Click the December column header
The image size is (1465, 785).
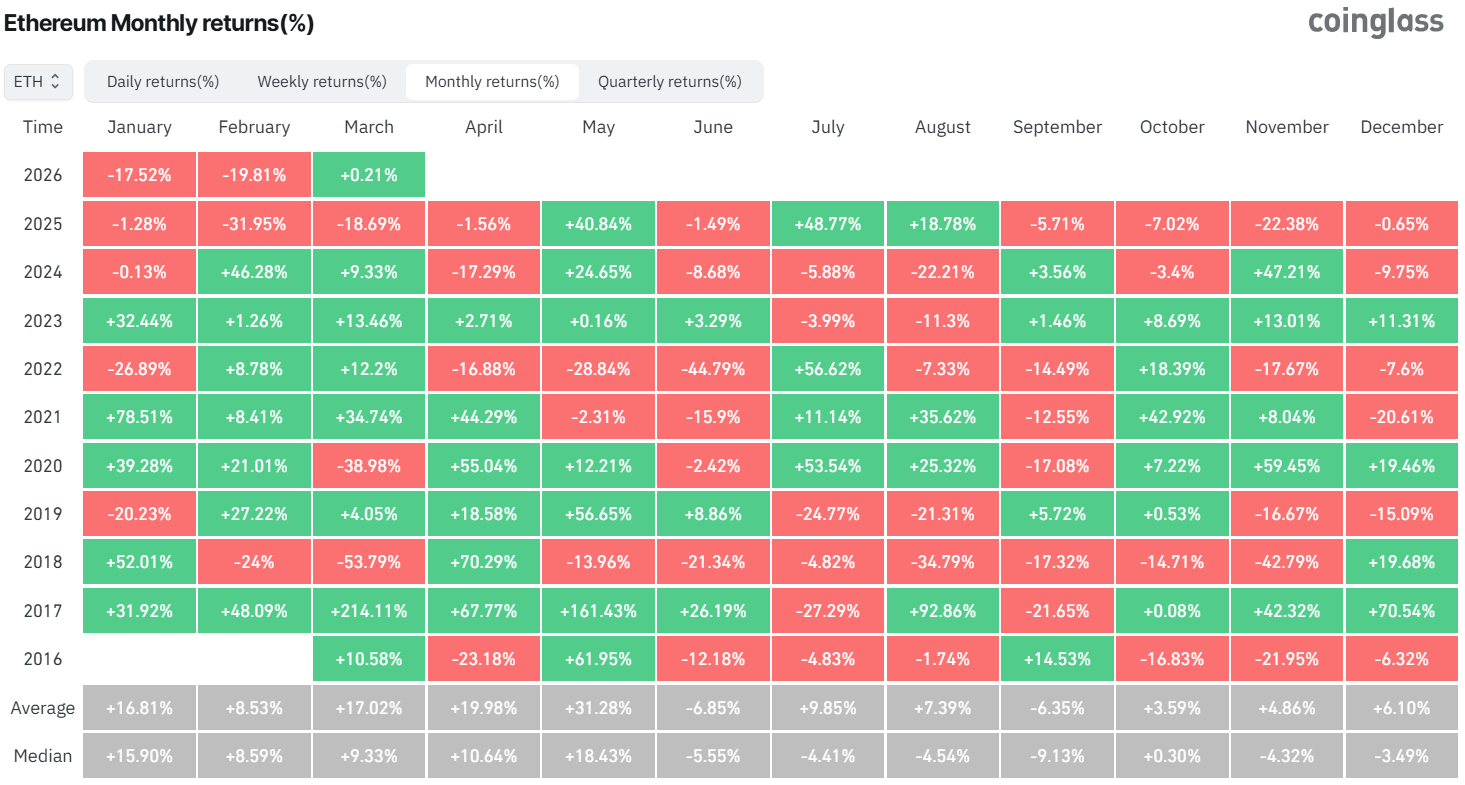point(1402,127)
